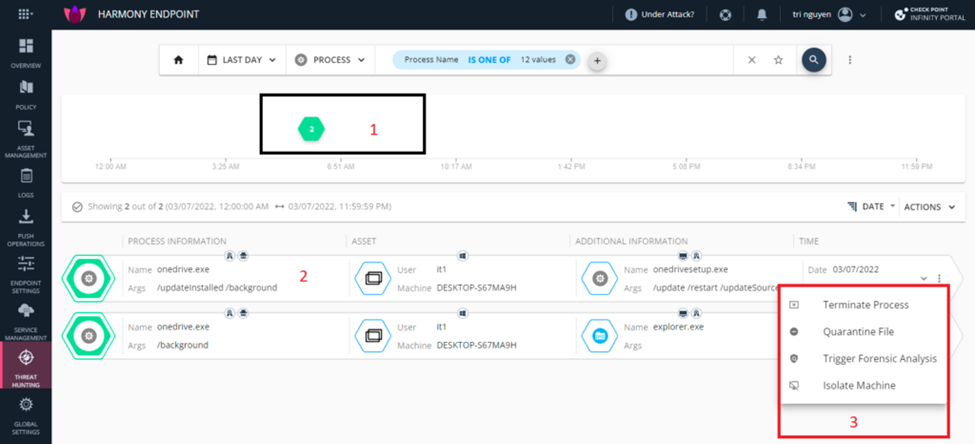Remove the Process Name filter chip
Image resolution: width=975 pixels, height=444 pixels.
570,60
